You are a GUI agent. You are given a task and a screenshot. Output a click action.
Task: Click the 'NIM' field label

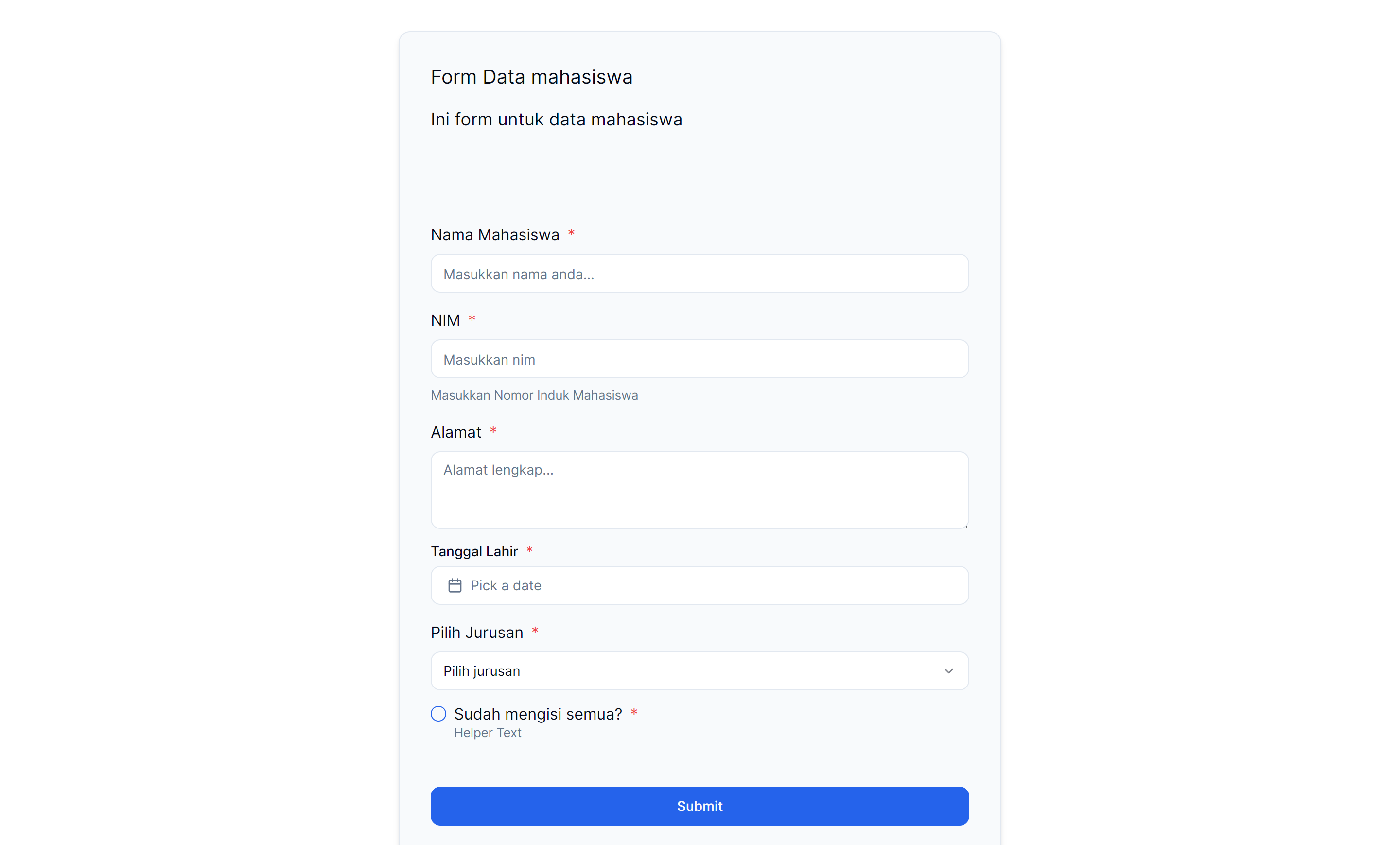point(445,320)
